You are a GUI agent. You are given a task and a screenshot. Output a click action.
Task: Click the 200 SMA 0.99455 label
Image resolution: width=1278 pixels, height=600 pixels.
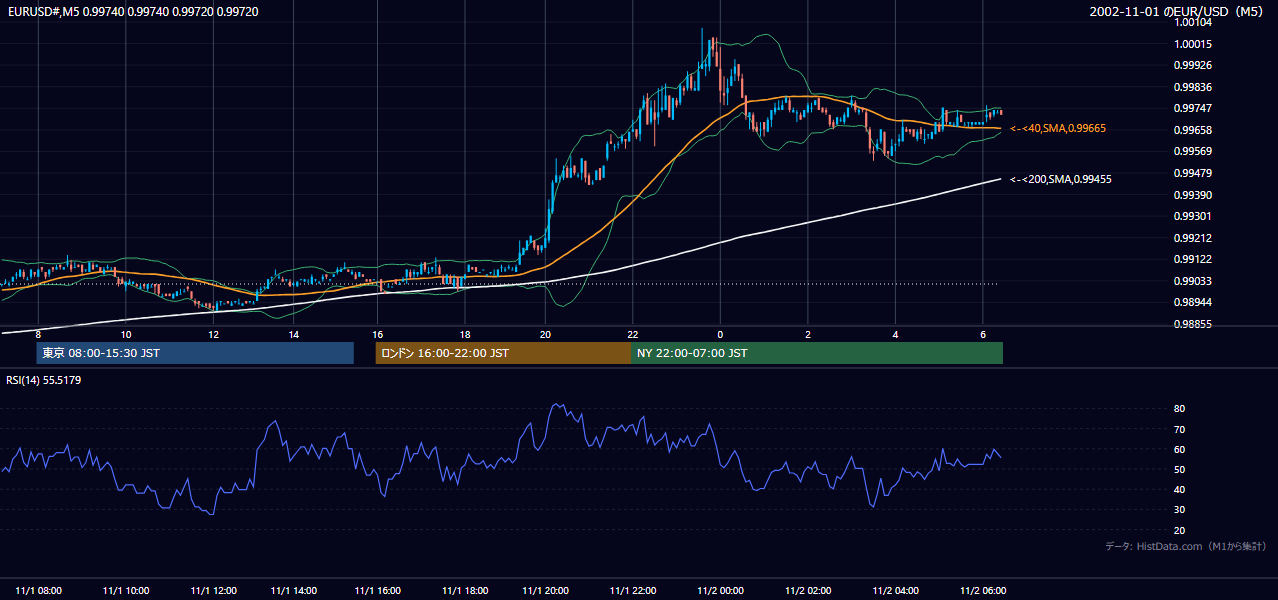pos(1061,179)
